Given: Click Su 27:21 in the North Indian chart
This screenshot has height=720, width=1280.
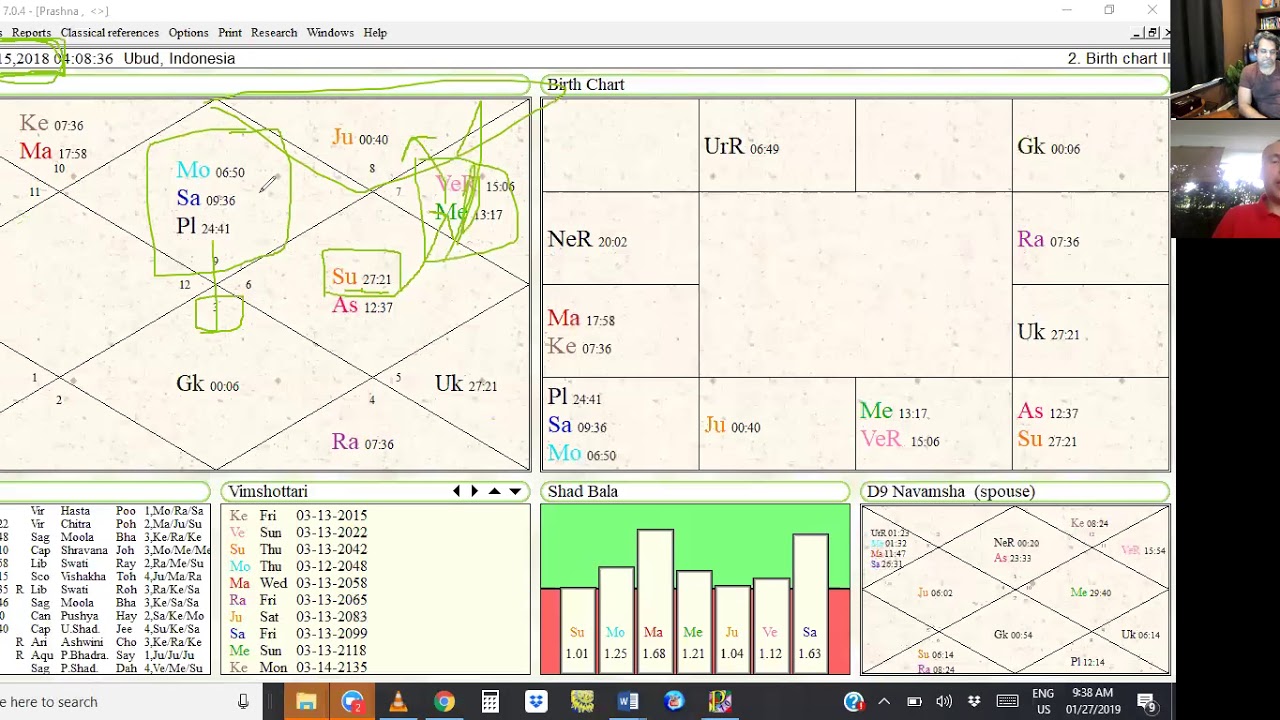Looking at the screenshot, I should coord(361,278).
